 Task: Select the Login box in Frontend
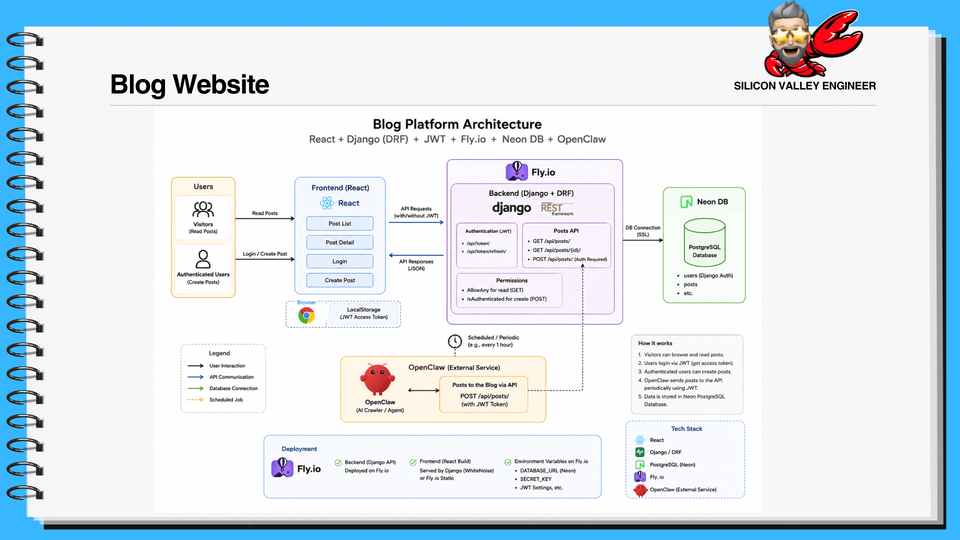point(340,261)
